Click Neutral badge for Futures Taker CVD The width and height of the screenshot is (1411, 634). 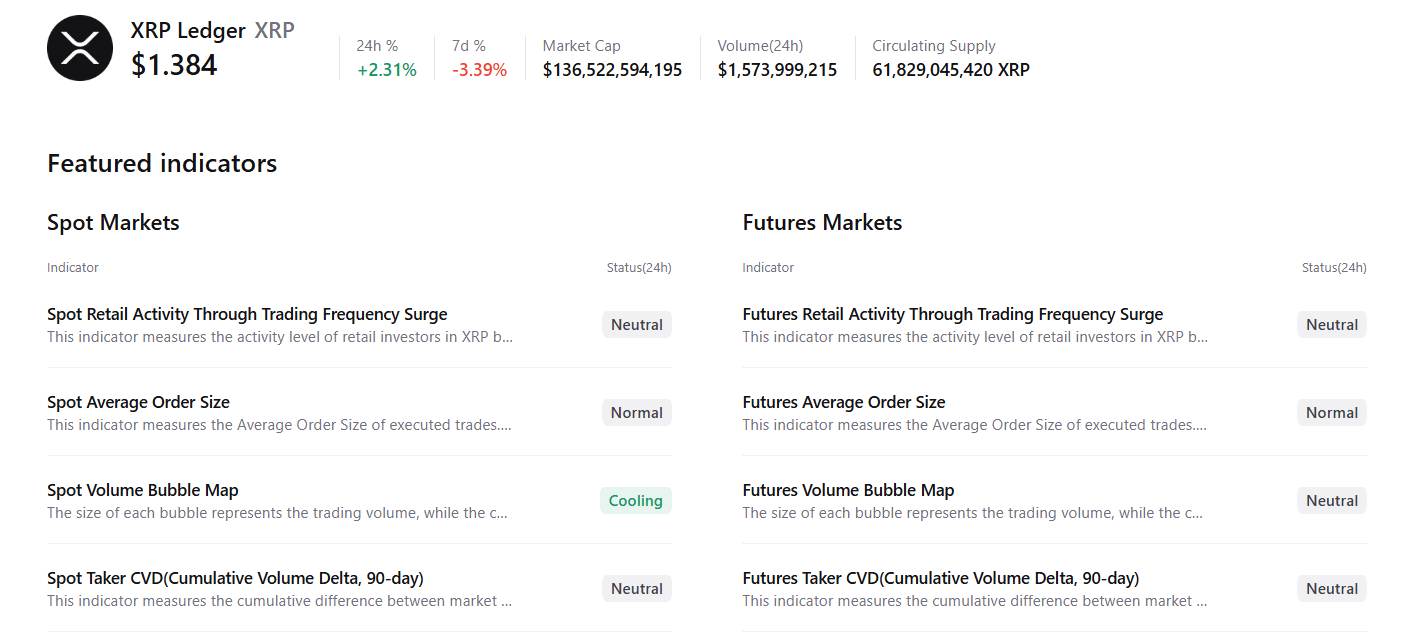1332,589
